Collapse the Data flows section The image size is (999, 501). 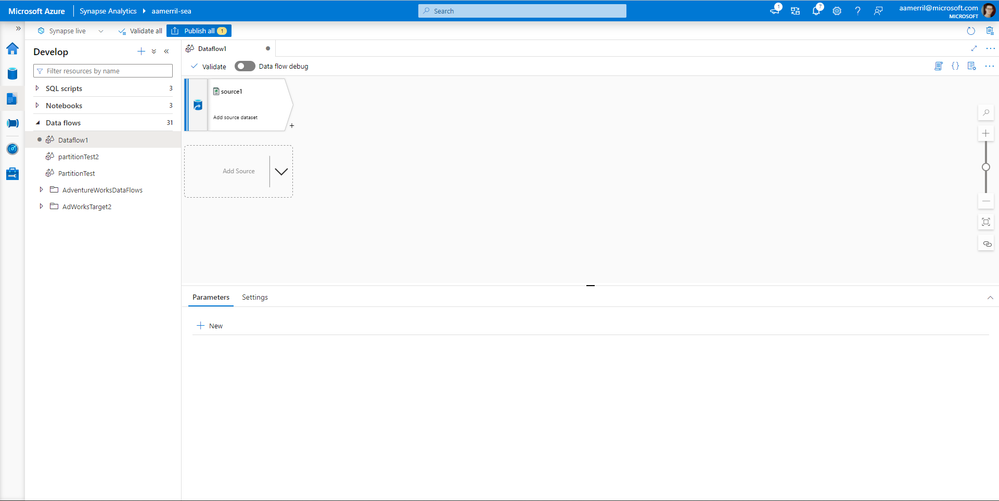tap(38, 123)
